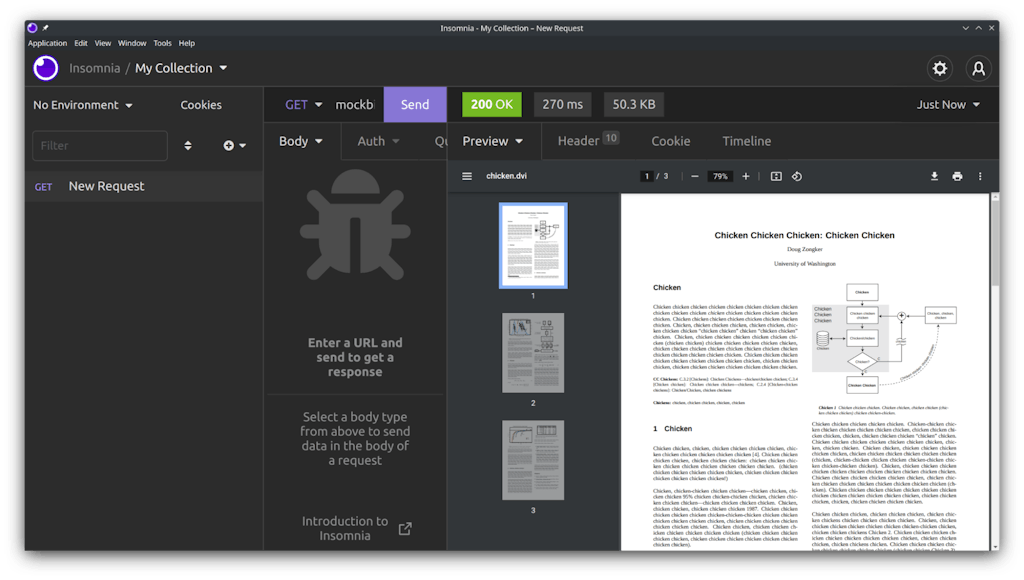Expand the No Environment dropdown
Image resolution: width=1024 pixels, height=580 pixels.
pos(76,105)
